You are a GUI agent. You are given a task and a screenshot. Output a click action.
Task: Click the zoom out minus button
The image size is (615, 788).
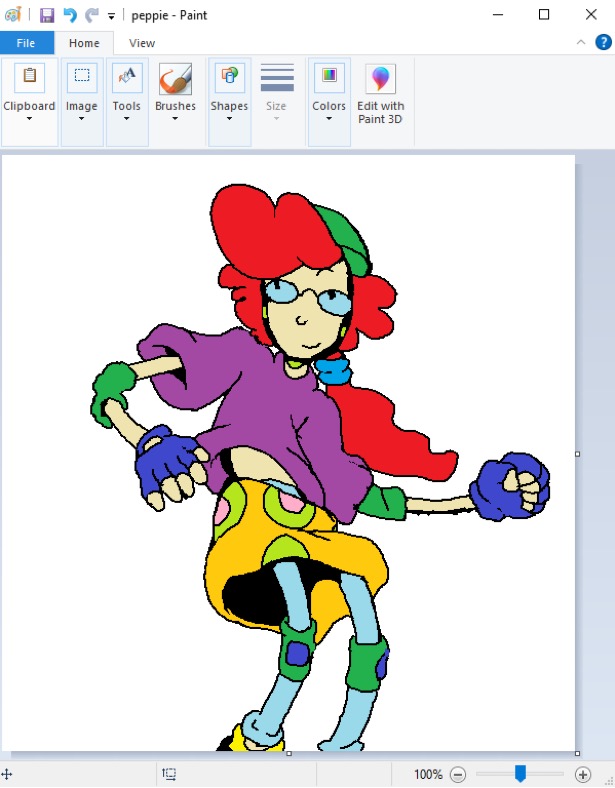[458, 774]
